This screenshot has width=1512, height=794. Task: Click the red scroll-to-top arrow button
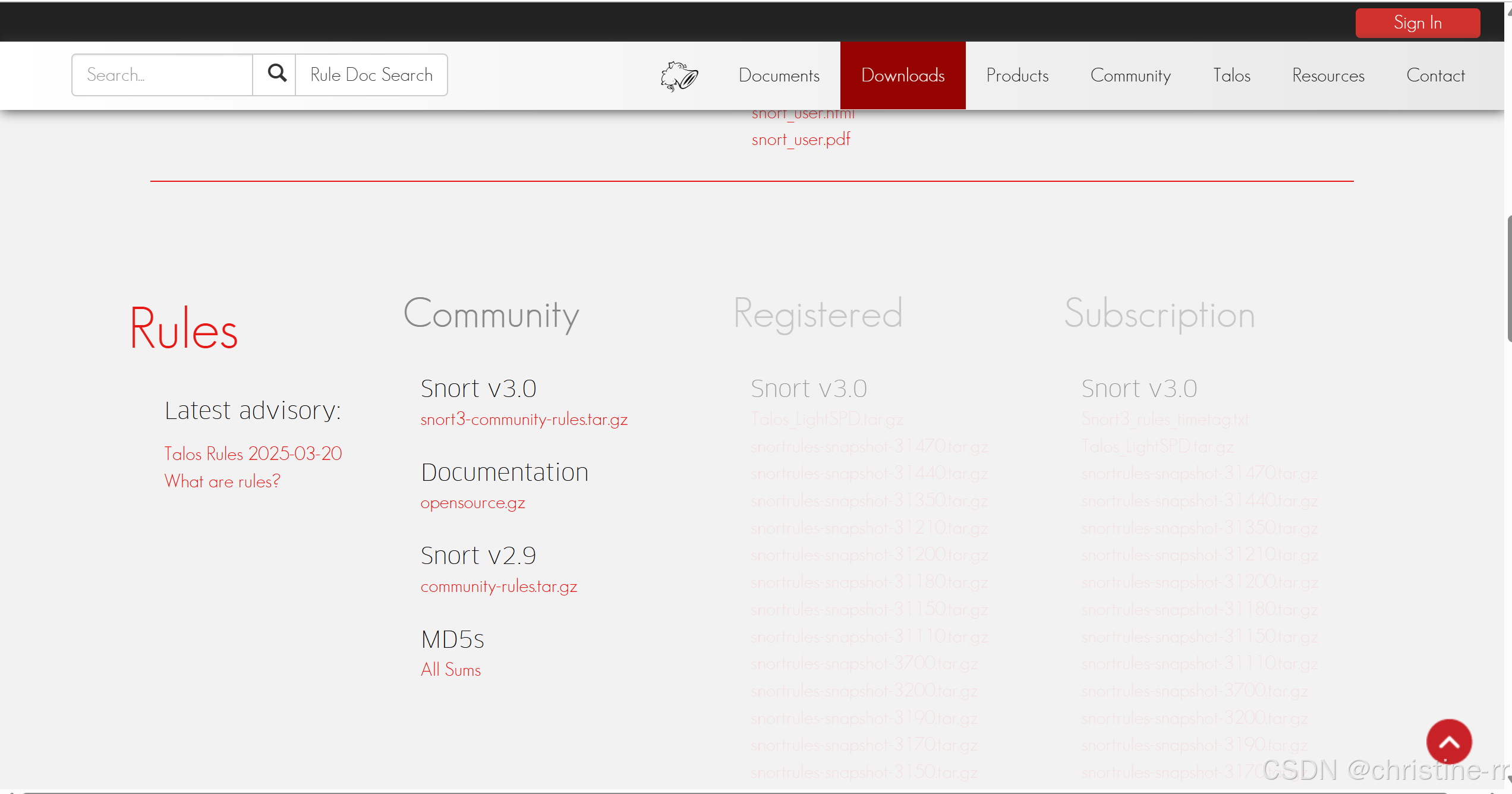click(1448, 741)
